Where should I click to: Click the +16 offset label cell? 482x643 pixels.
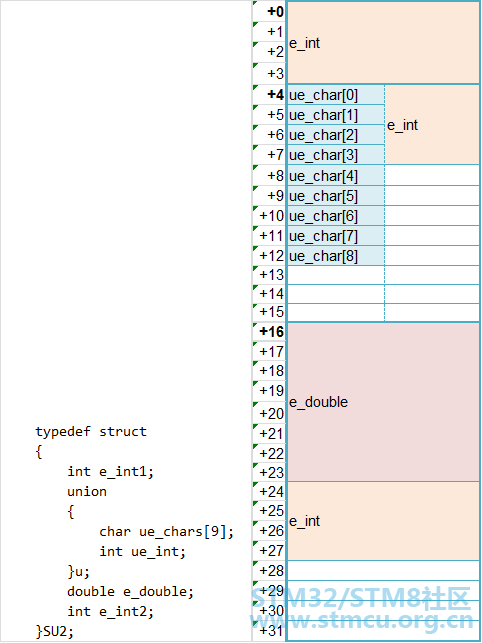click(x=270, y=331)
